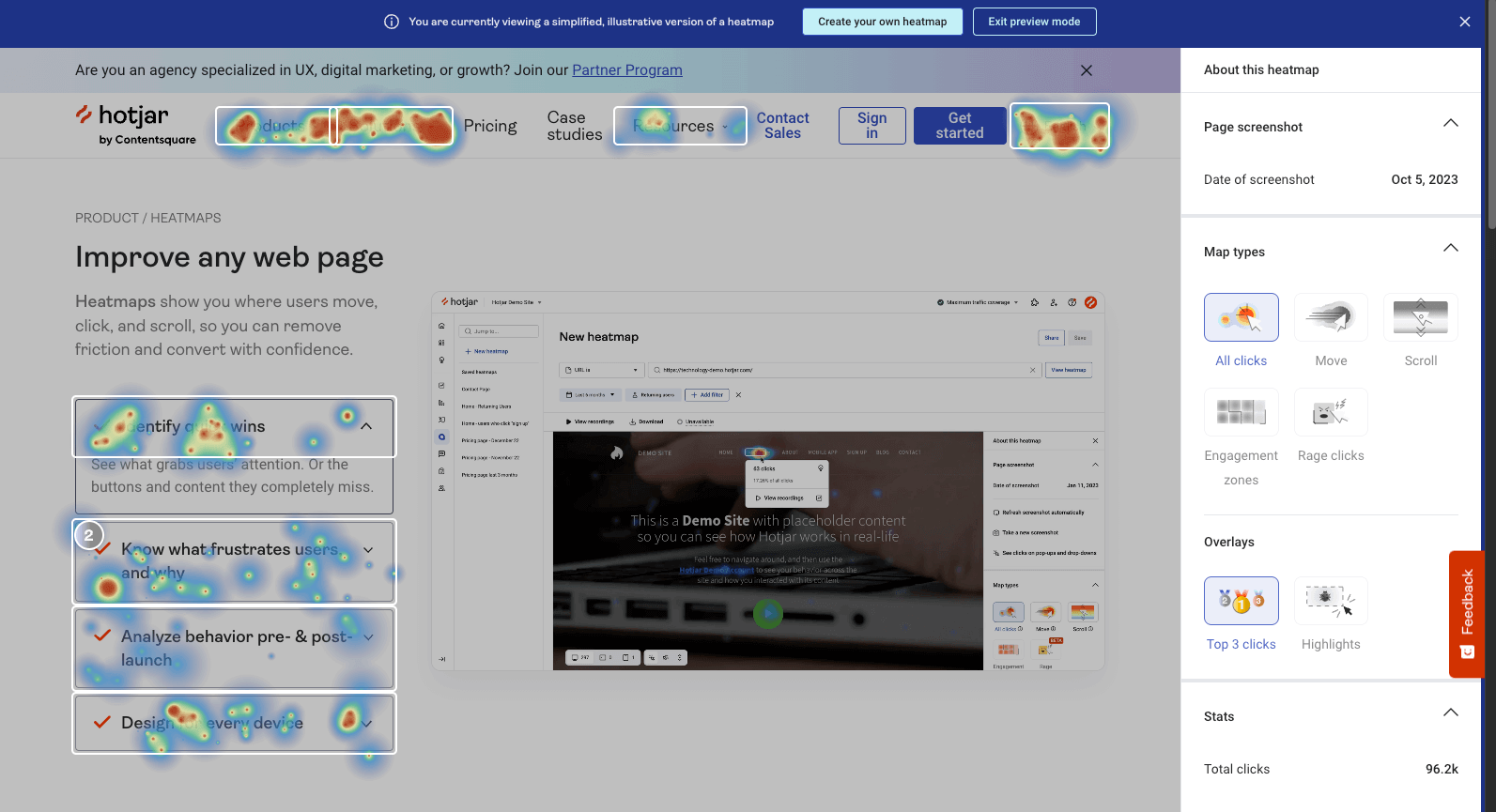Viewport: 1496px width, 812px height.
Task: Collapse the Page screenshot section
Action: click(1451, 124)
